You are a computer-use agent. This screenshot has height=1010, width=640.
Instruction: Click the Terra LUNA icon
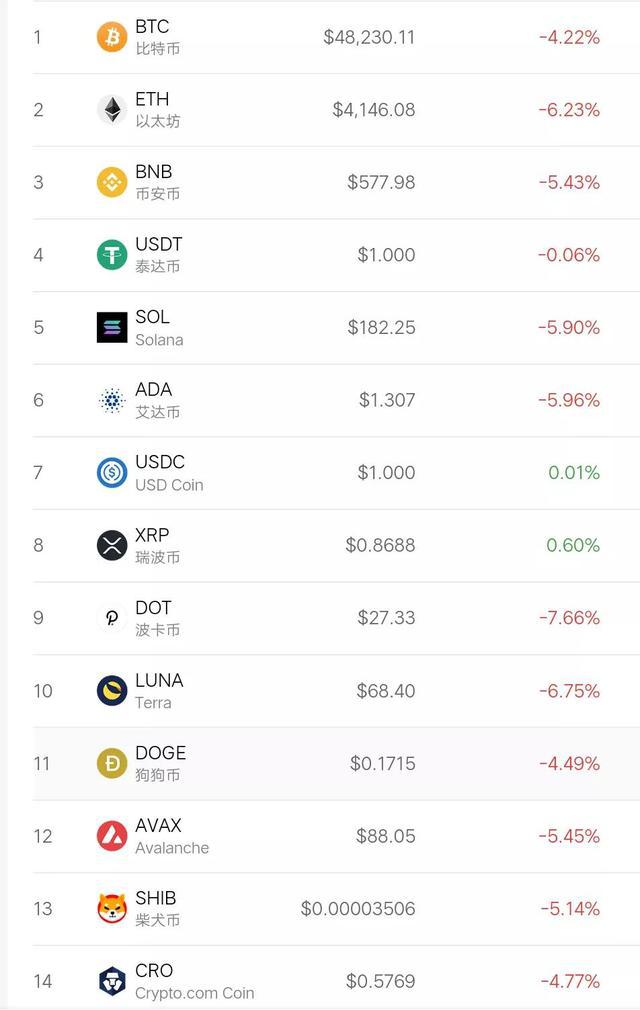point(112,691)
